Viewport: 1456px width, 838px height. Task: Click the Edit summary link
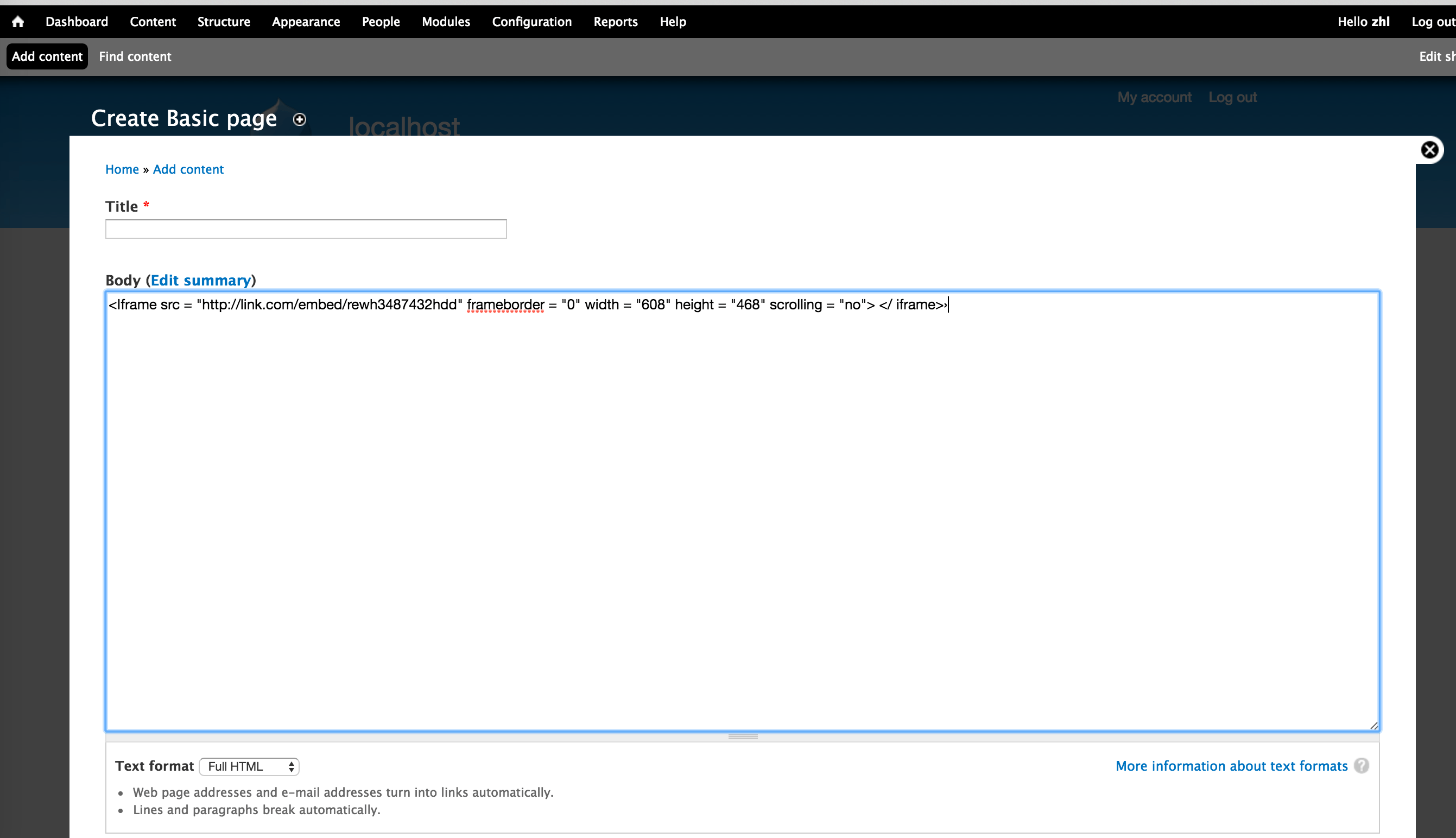pos(201,280)
